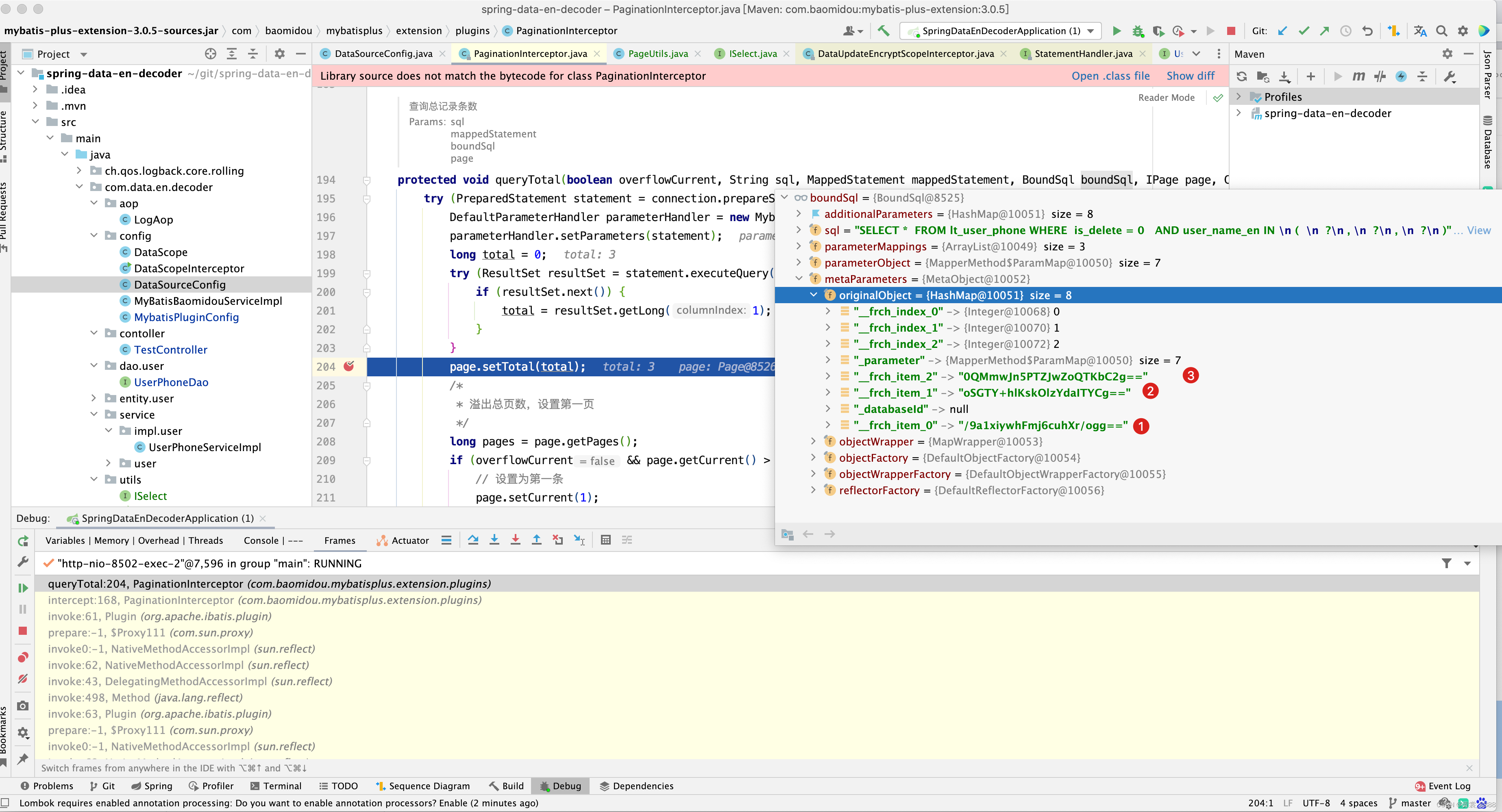Screen dimensions: 1502x812
Task: Stop the application with the red square in the top toolbar
Action: [1230, 31]
